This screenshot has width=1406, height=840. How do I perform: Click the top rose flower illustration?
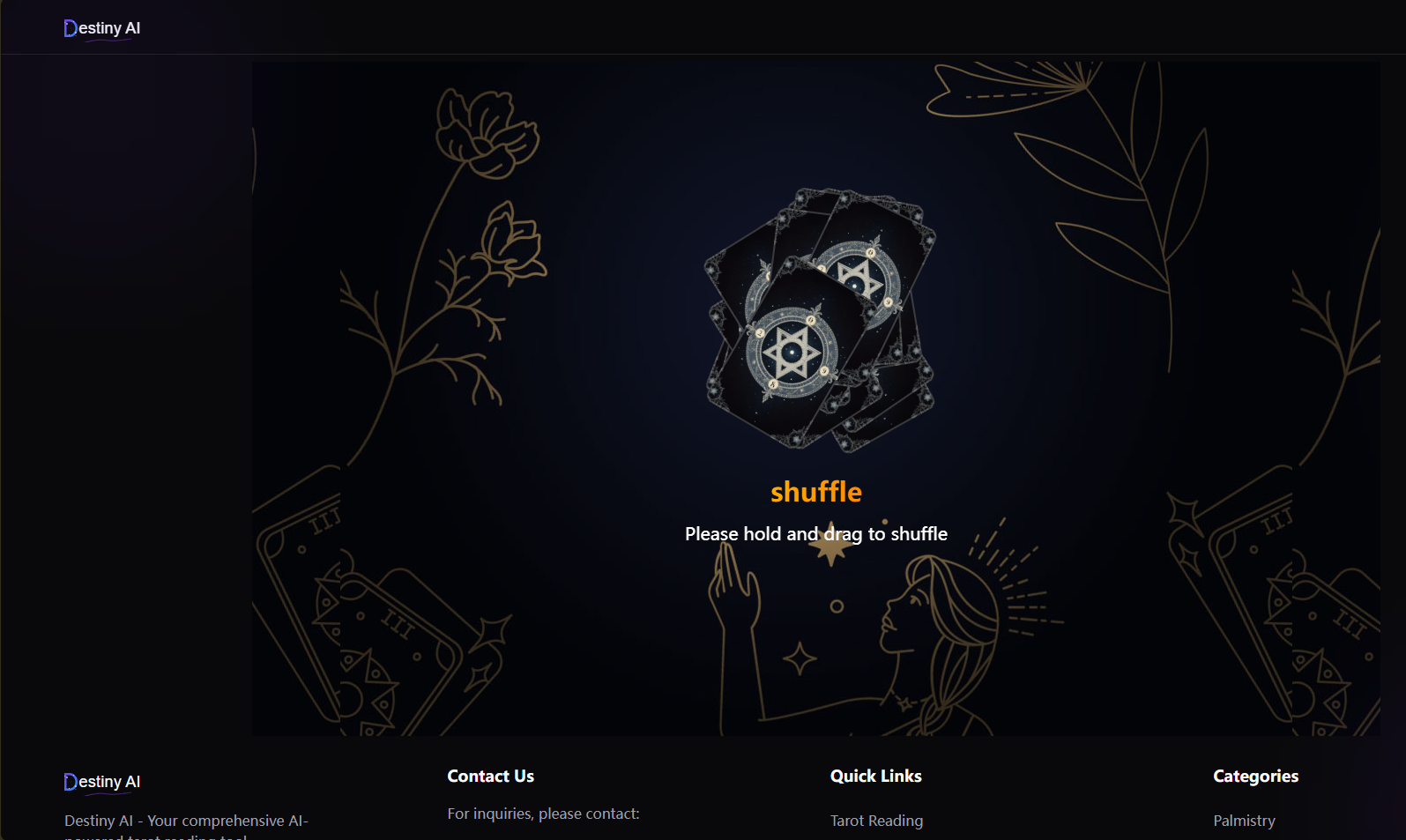(x=487, y=134)
